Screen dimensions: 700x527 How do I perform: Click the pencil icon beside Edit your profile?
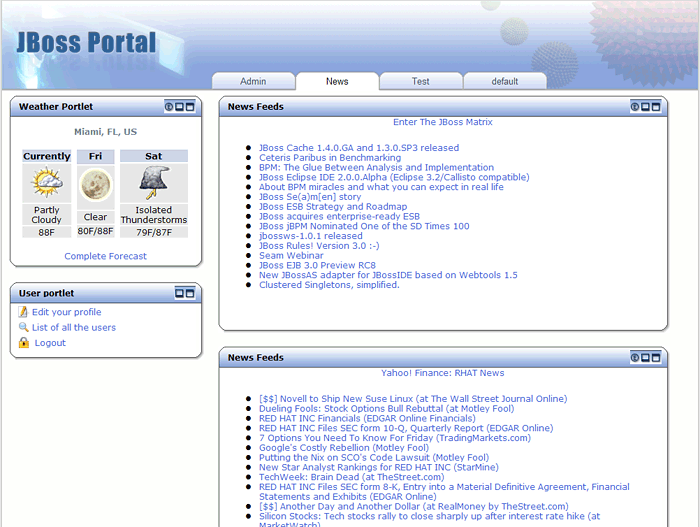[23, 312]
